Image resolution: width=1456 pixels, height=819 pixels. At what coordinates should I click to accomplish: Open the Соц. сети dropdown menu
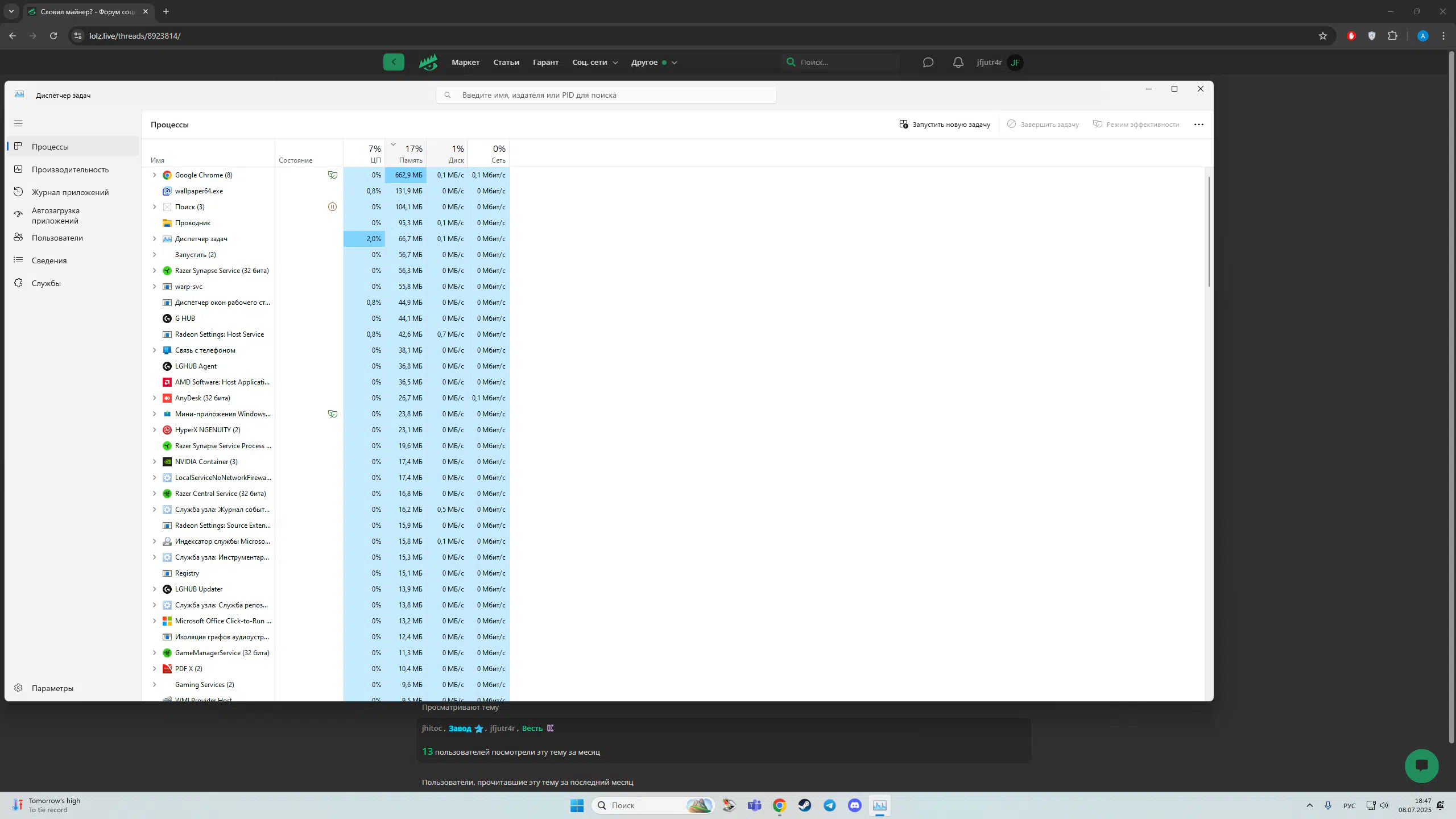pos(595,63)
